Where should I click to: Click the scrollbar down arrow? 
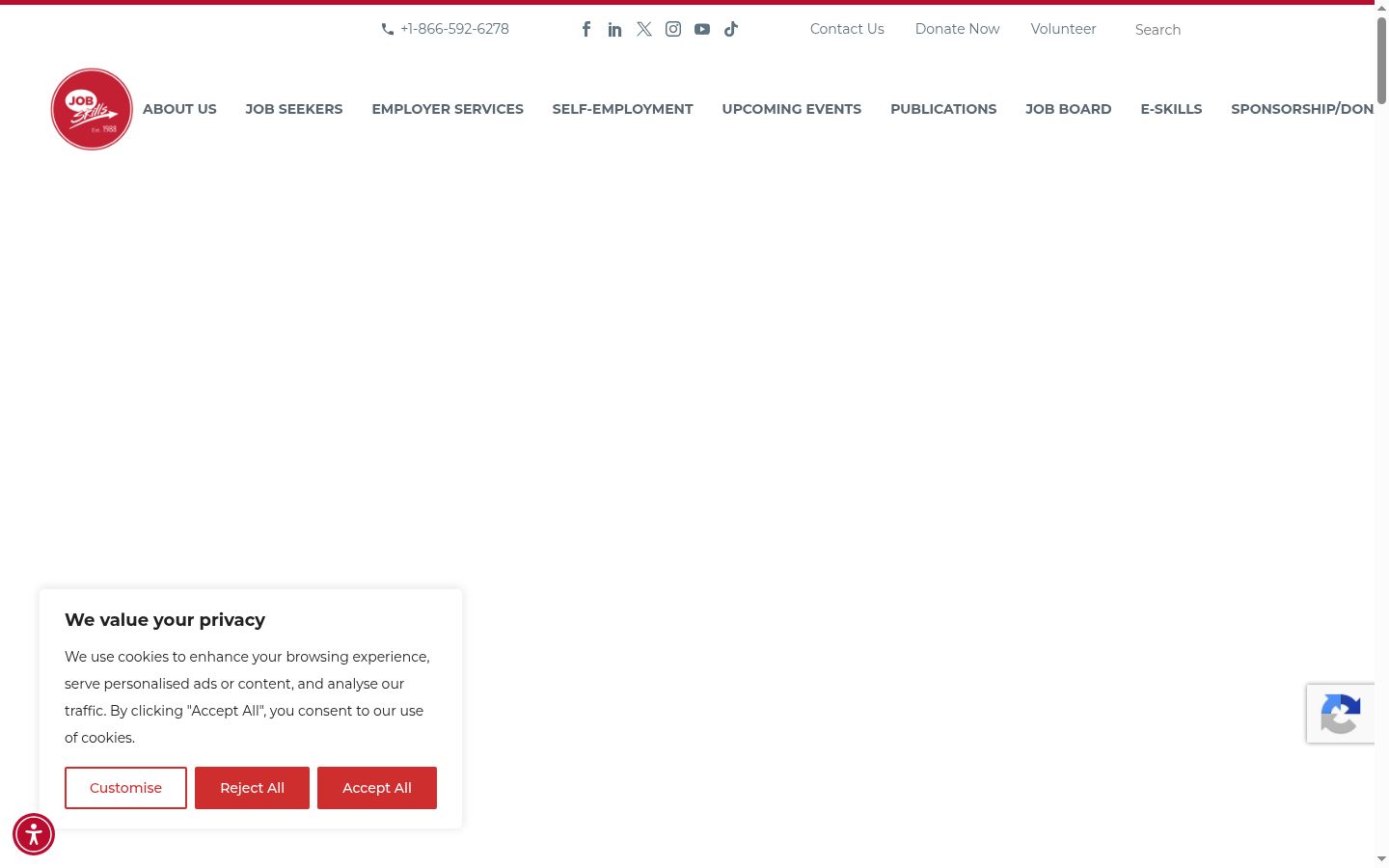(1381, 858)
